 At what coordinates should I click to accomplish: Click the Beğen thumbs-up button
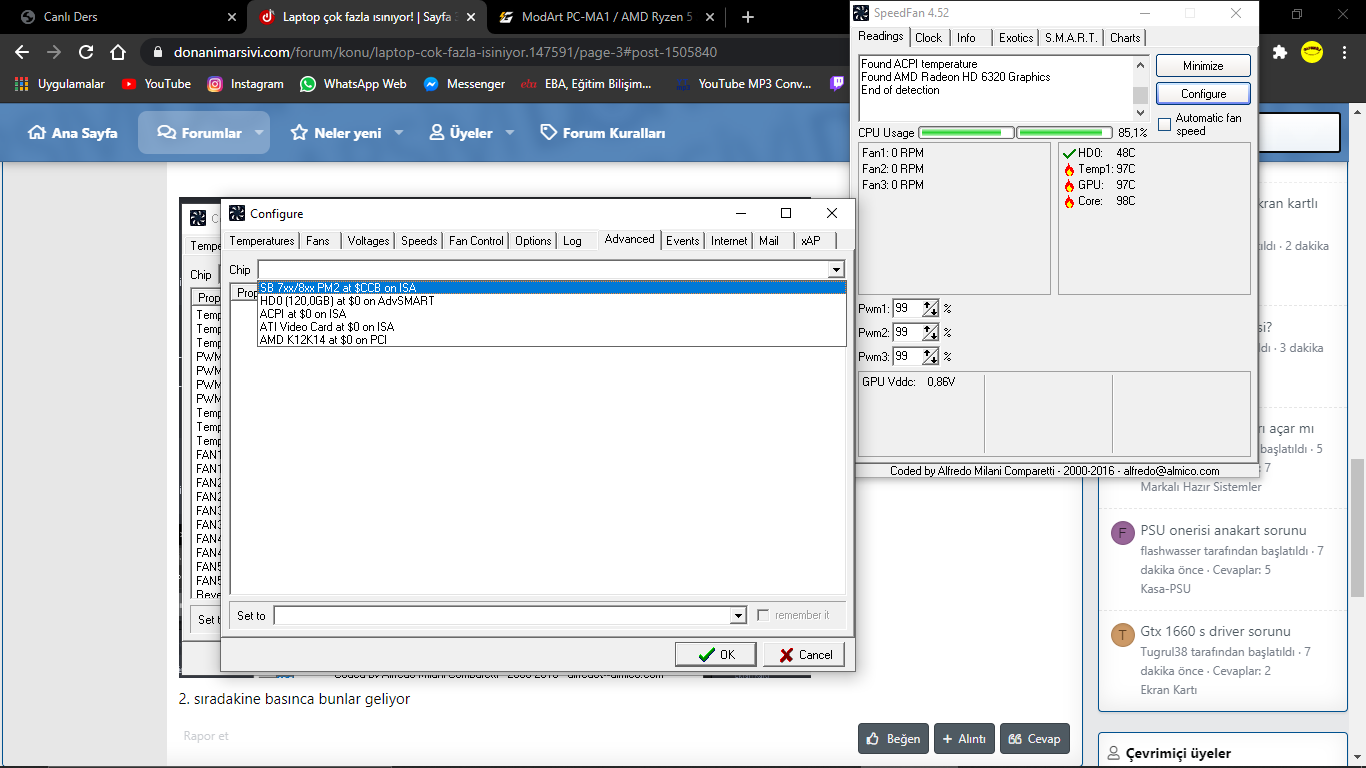pos(893,739)
